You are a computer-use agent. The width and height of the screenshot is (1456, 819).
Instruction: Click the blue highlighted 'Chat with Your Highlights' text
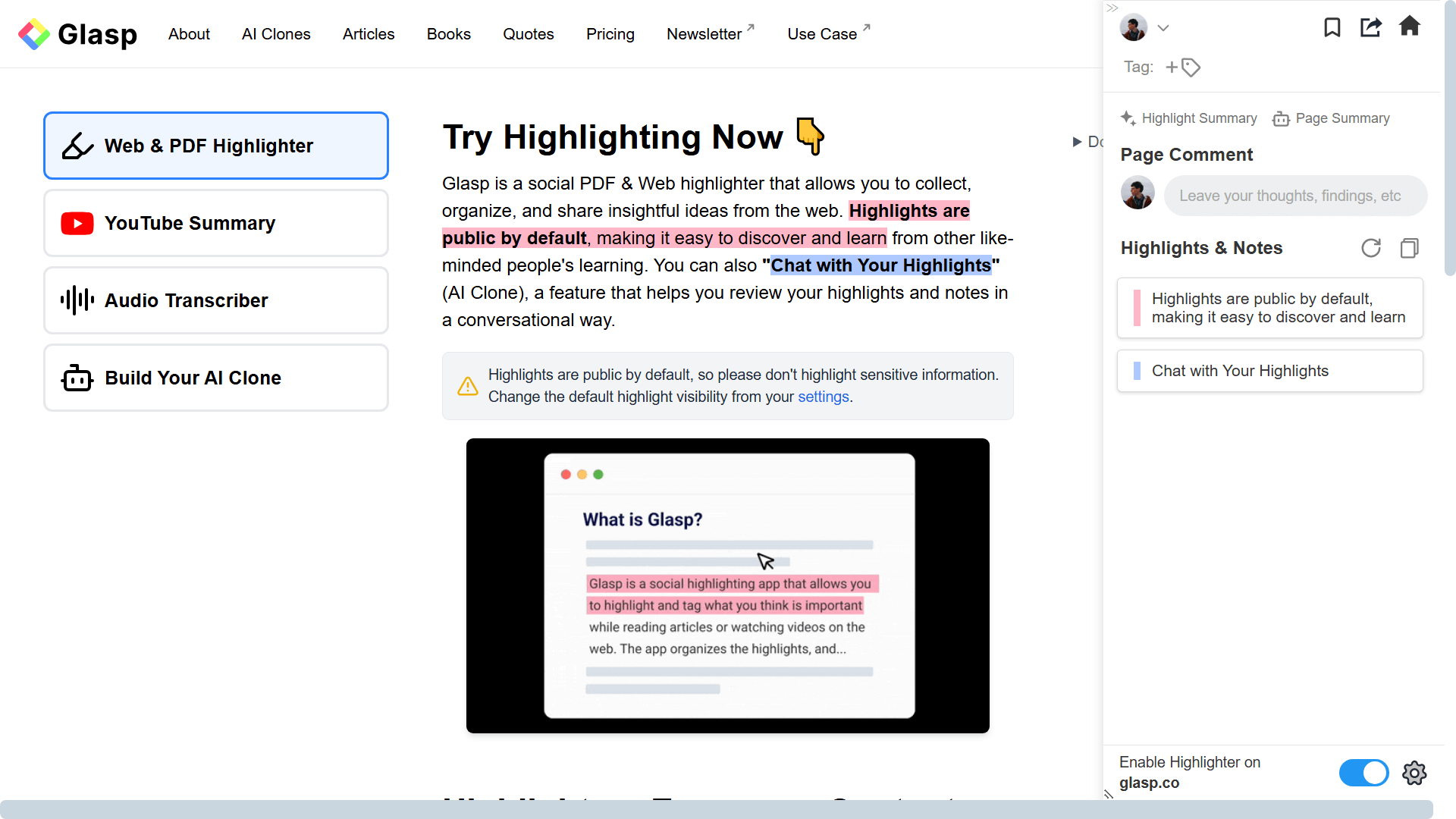pos(880,265)
